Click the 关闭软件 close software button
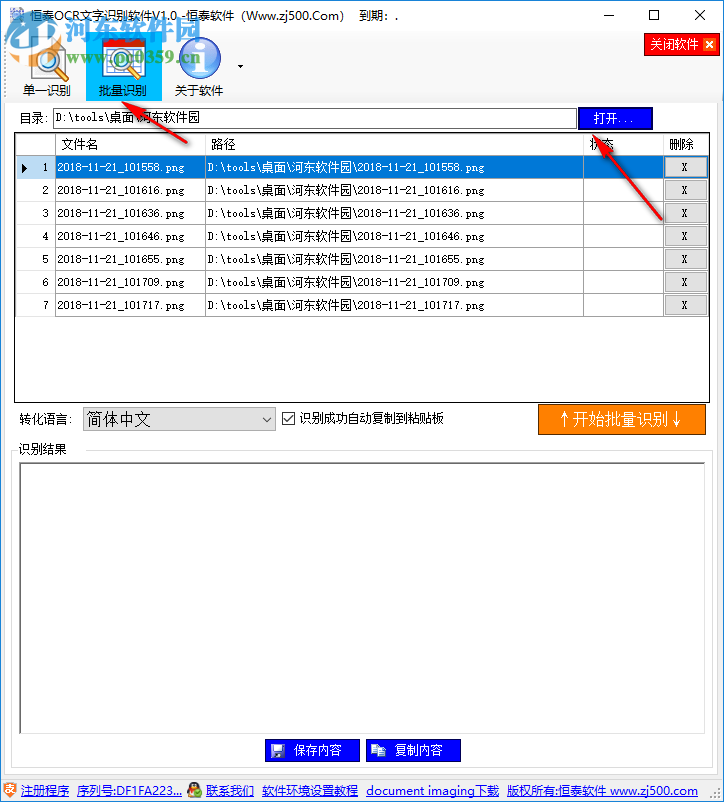Image resolution: width=724 pixels, height=802 pixels. (x=682, y=44)
